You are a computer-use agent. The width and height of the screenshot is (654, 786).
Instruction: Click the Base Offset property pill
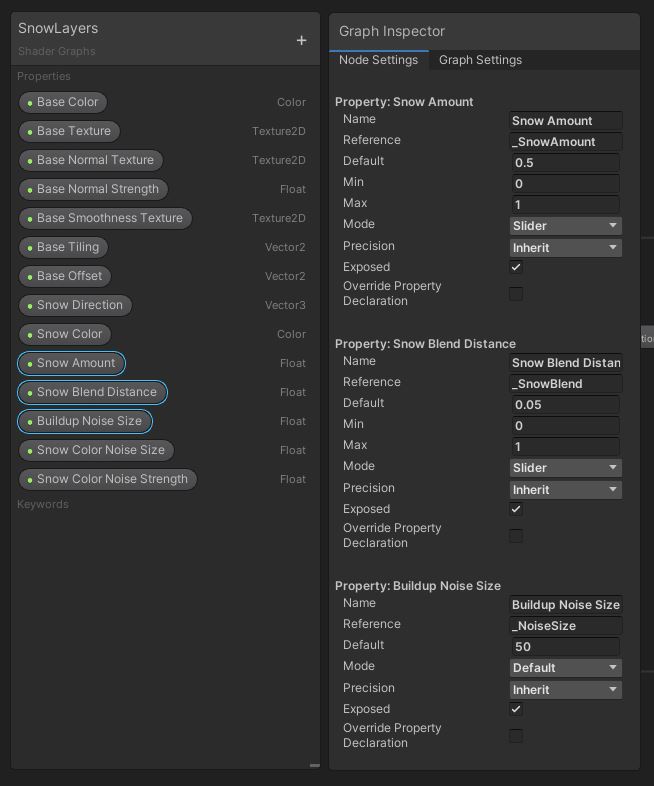click(x=64, y=276)
